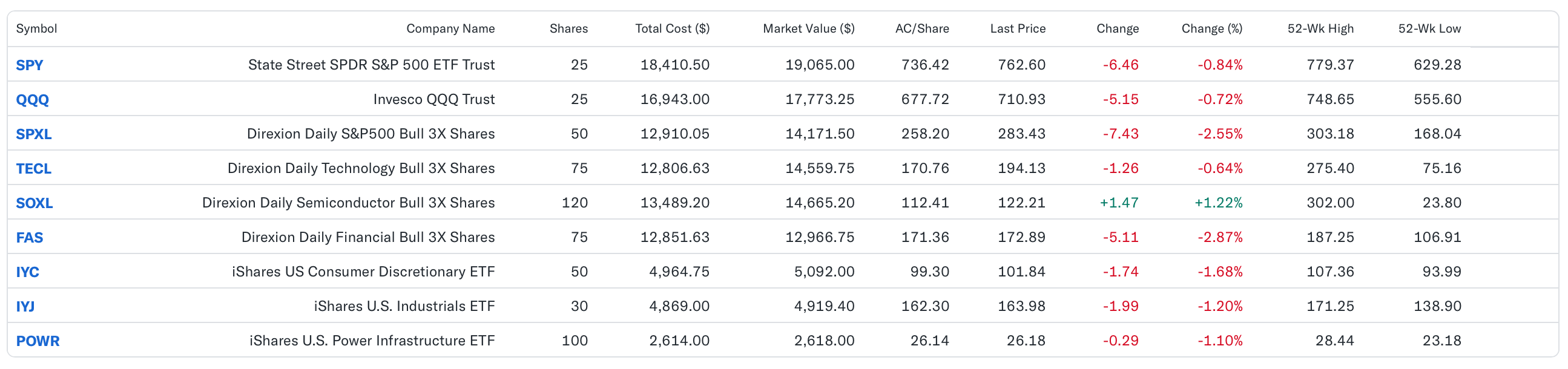Select FAS market value 12,966.75
Image resolution: width=1568 pixels, height=369 pixels.
coord(819,237)
